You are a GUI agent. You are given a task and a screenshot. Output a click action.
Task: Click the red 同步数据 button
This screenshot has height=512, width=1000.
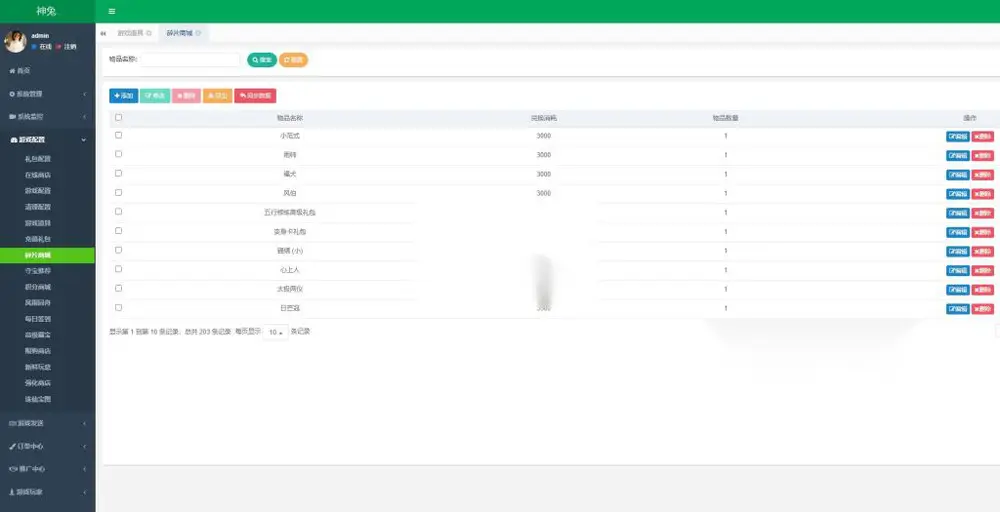click(255, 96)
